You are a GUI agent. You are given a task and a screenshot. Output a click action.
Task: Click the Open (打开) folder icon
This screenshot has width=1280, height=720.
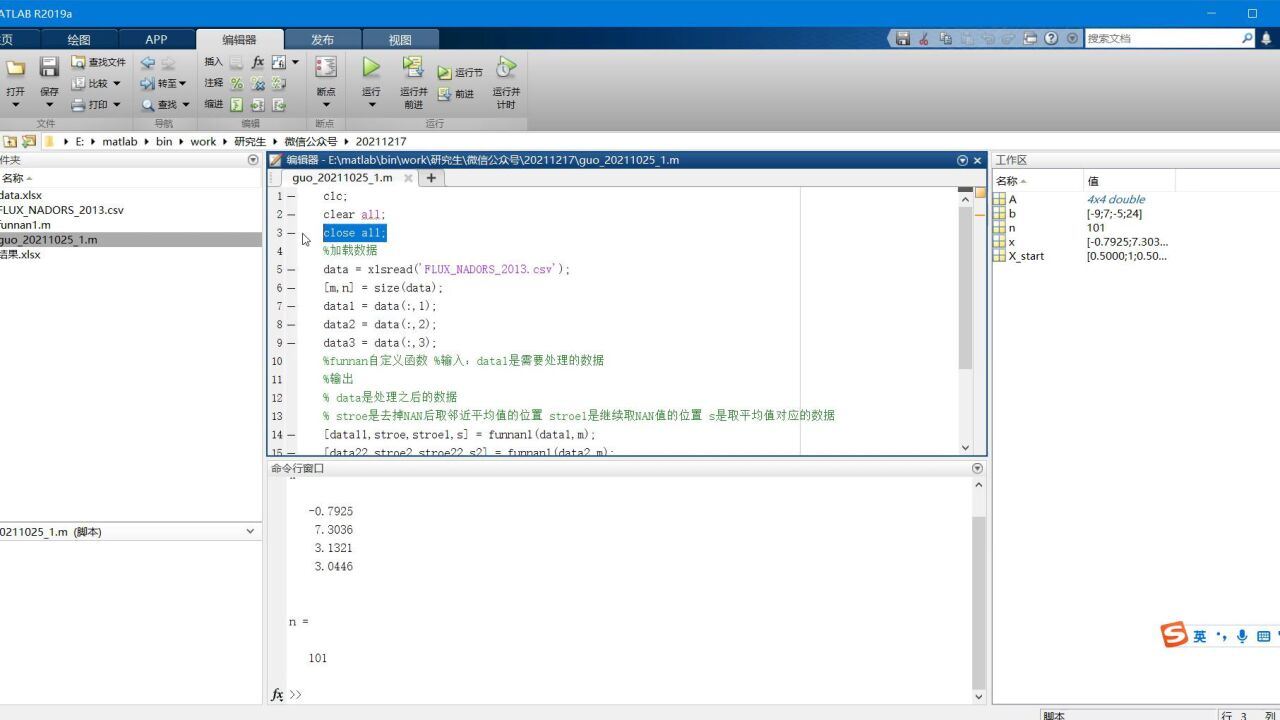click(x=16, y=67)
